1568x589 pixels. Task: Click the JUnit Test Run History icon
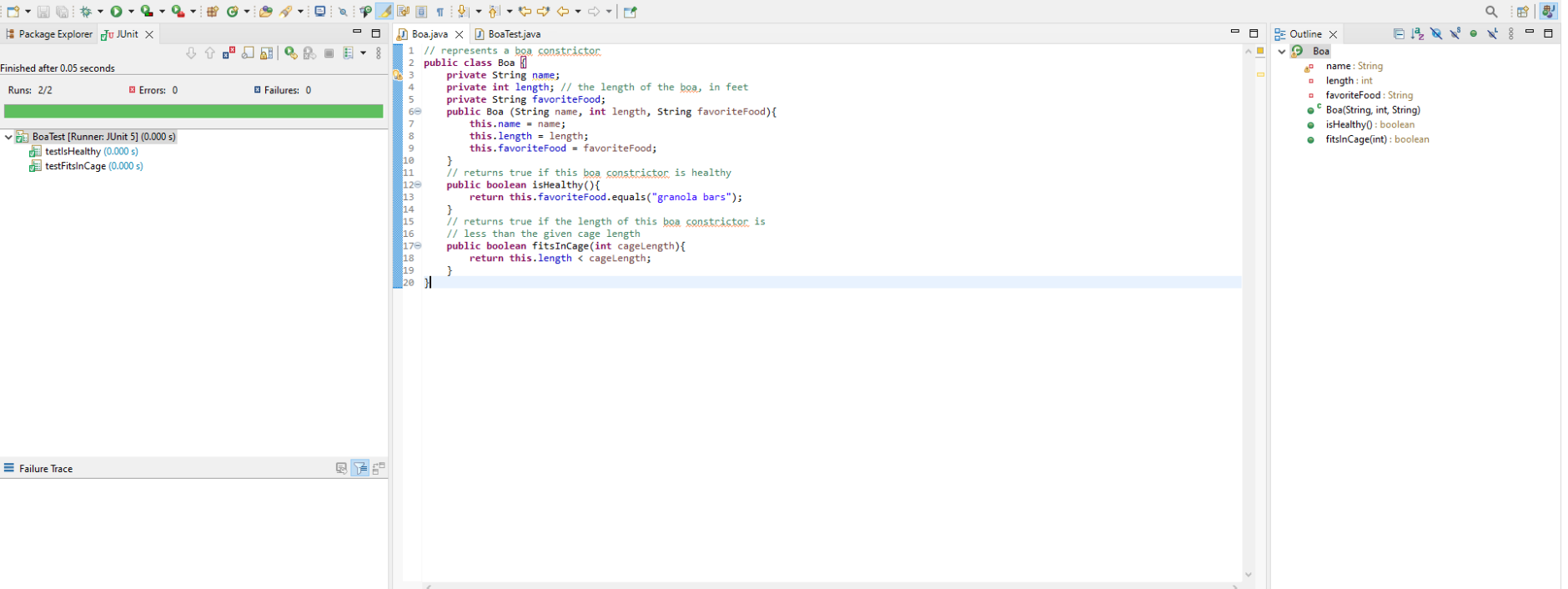[x=348, y=53]
